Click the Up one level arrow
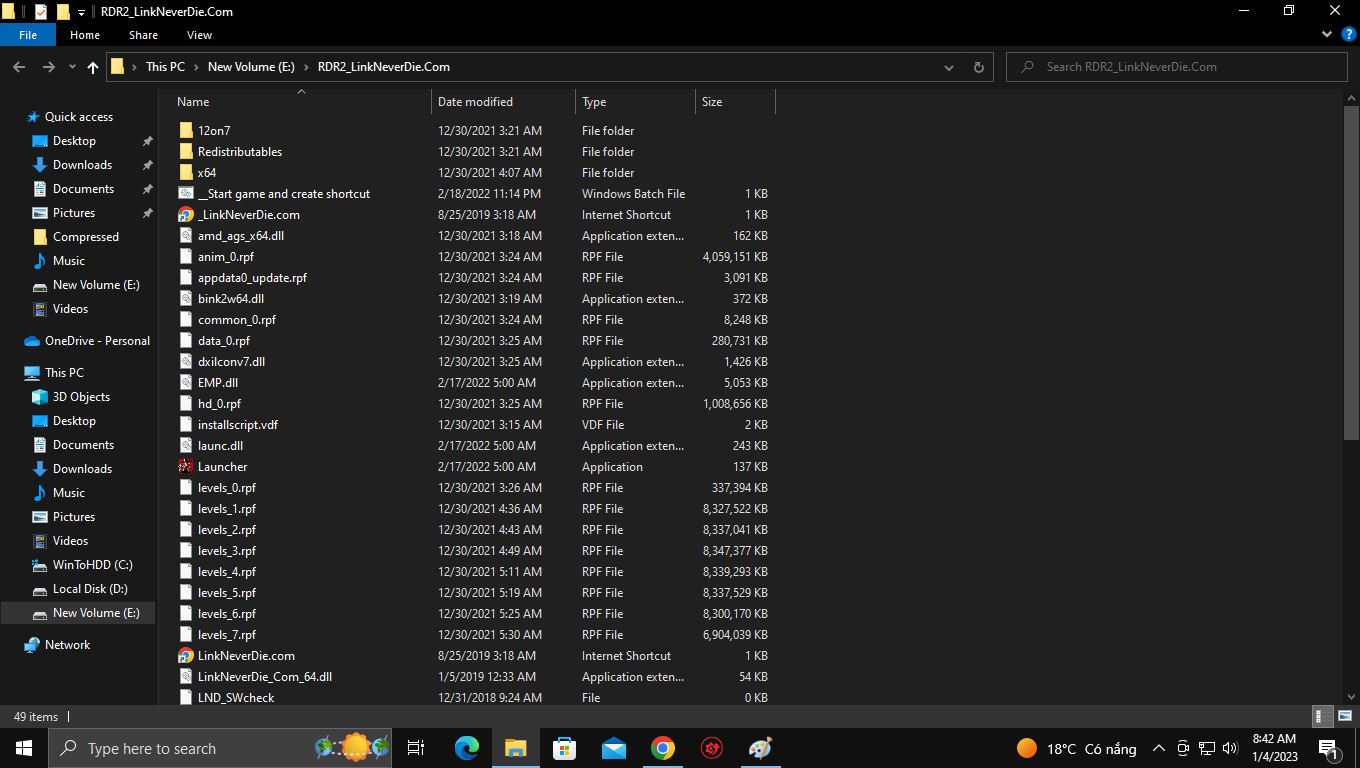 [93, 67]
